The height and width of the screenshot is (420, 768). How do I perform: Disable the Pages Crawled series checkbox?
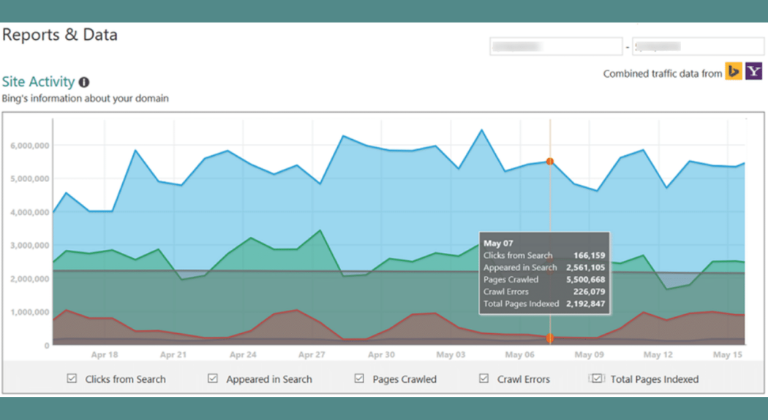pyautogui.click(x=359, y=379)
